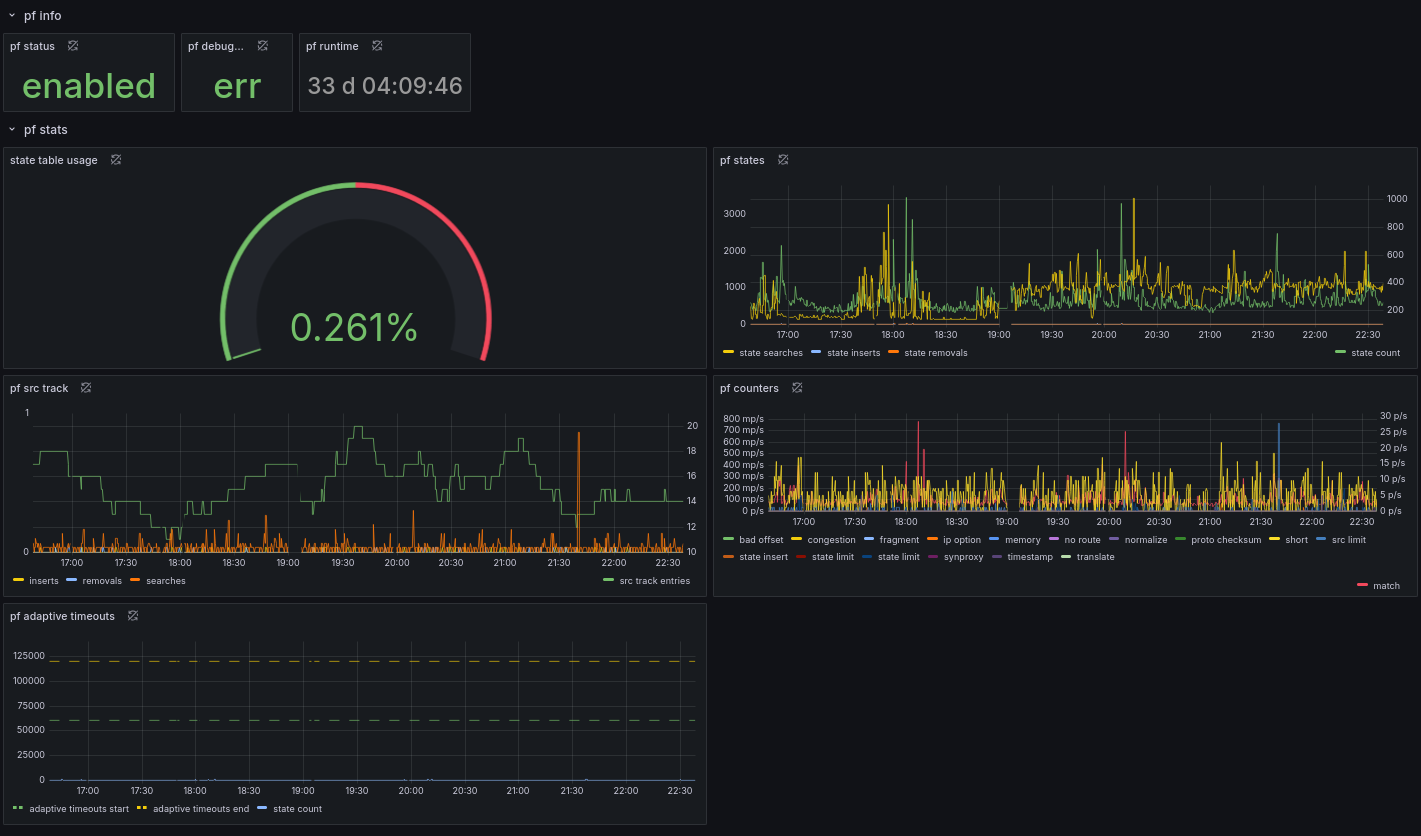Select adaptive timeouts start legend entry
Image resolution: width=1421 pixels, height=836 pixels.
click(x=79, y=809)
